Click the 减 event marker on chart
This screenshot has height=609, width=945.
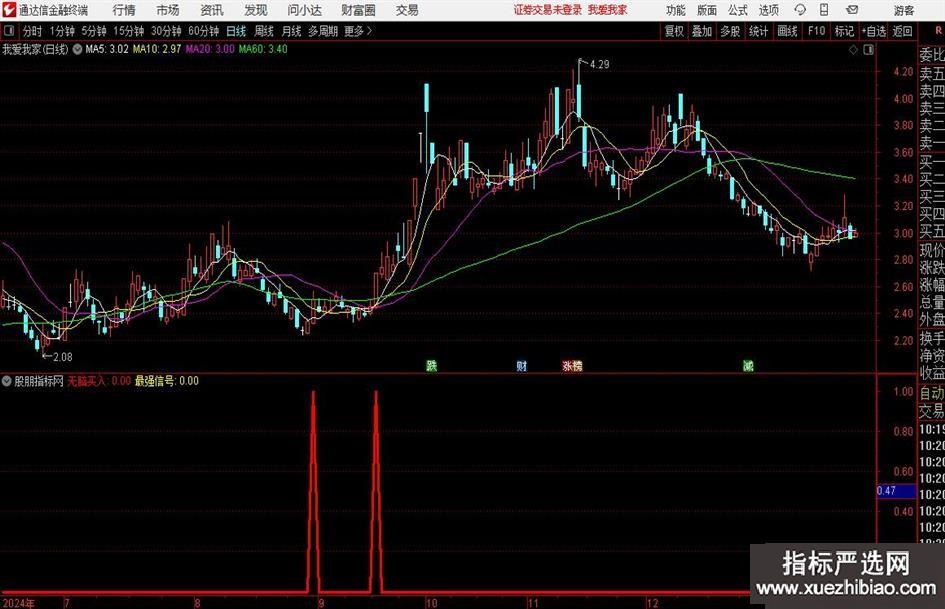pos(749,365)
